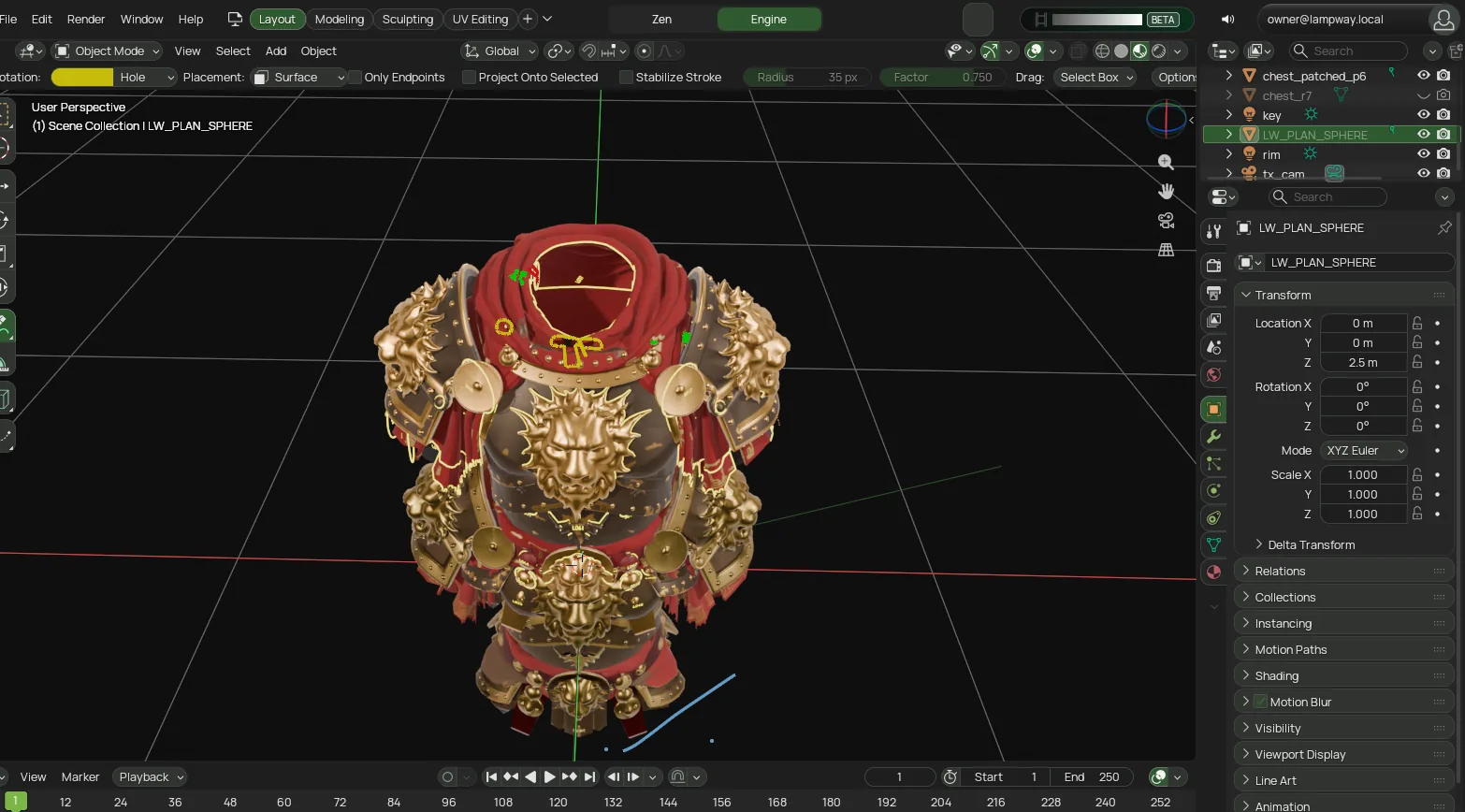Viewport: 1465px width, 812px height.
Task: Open the Object Mode dropdown
Action: 107,51
